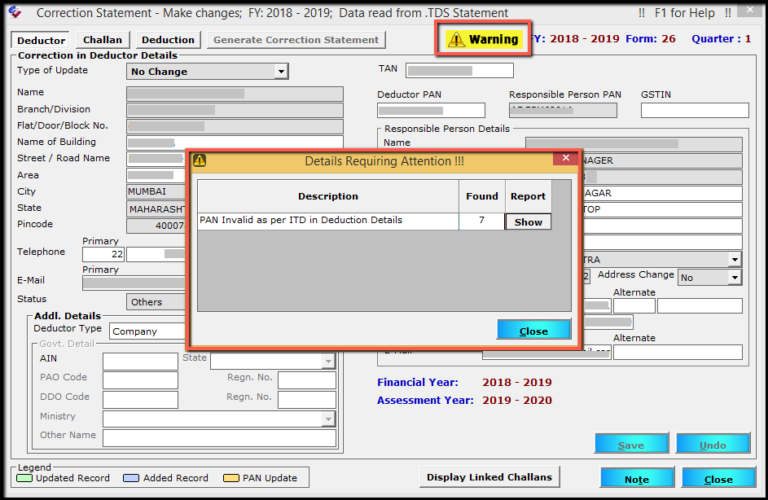Viewport: 768px width, 500px height.
Task: Open the Ministry dropdown list
Action: tap(328, 419)
